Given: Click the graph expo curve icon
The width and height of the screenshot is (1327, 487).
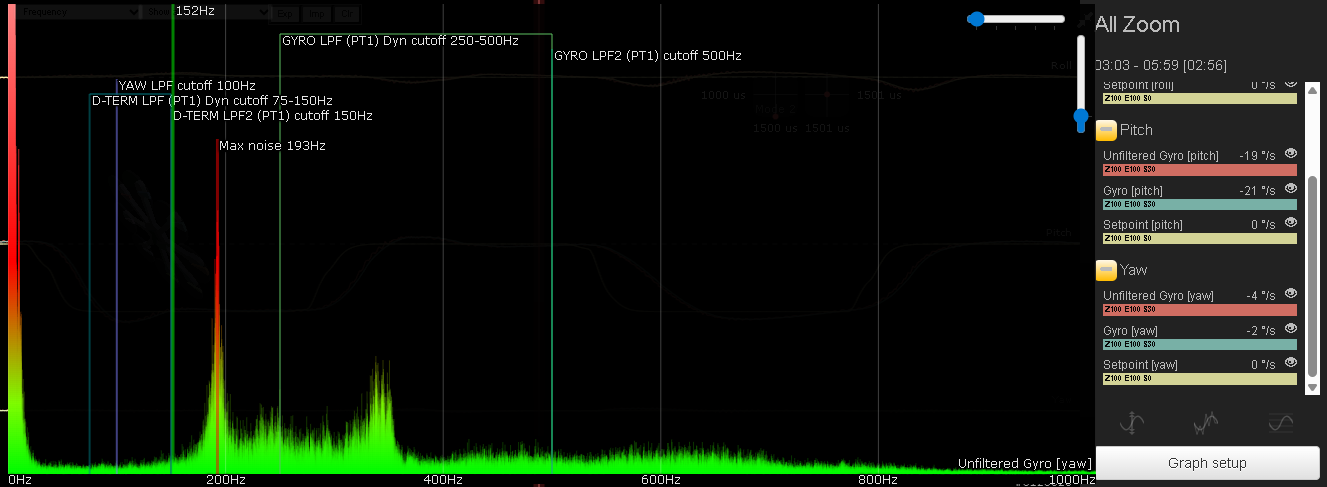Looking at the screenshot, I should click(x=1131, y=424).
